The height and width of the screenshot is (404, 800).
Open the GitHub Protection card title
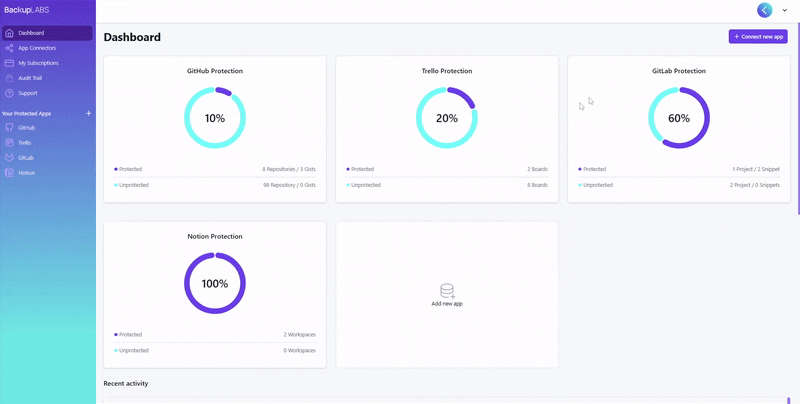(215, 71)
